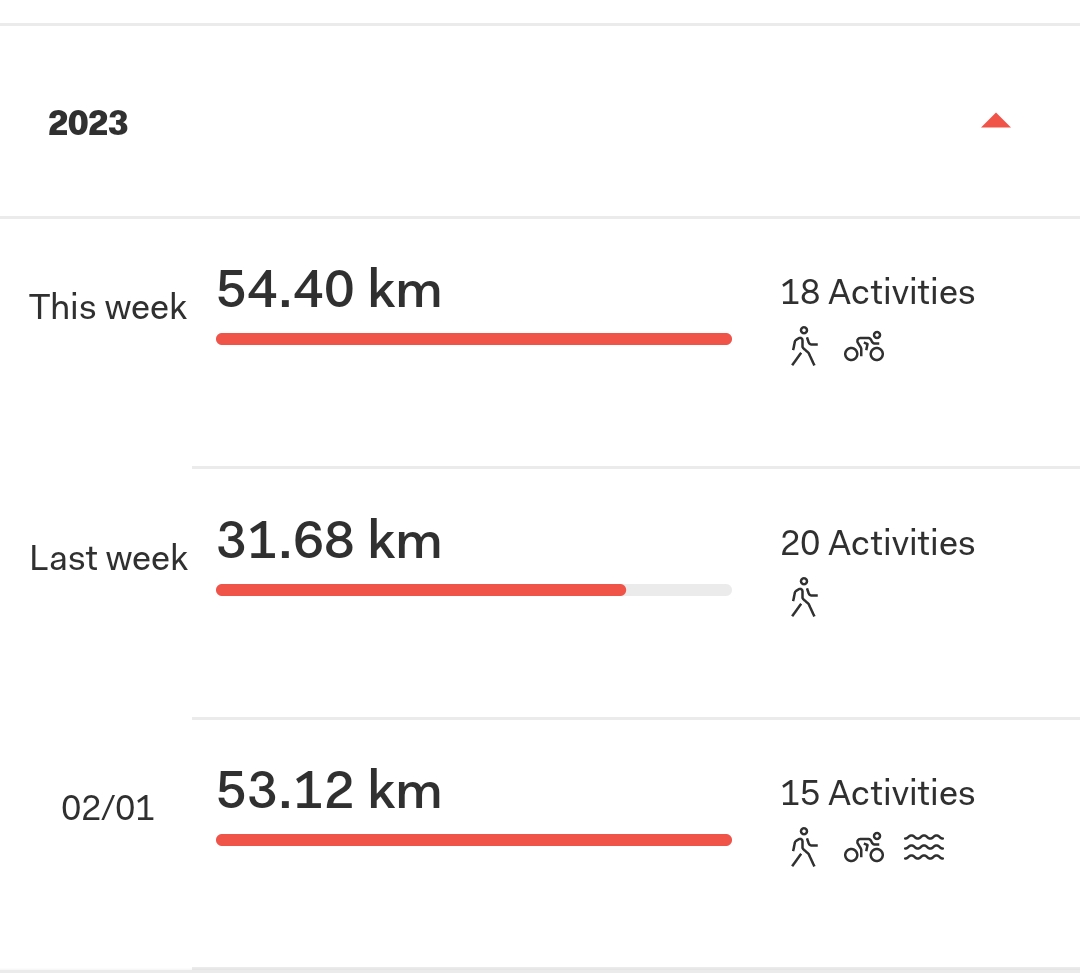The image size is (1080, 974).
Task: Click the running icon for 02/01 week
Action: tap(804, 847)
